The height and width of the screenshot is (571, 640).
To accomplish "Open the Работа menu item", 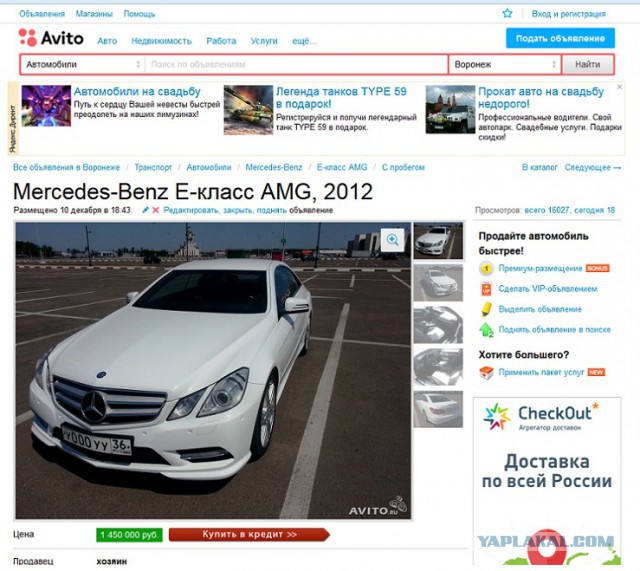I will 221,41.
